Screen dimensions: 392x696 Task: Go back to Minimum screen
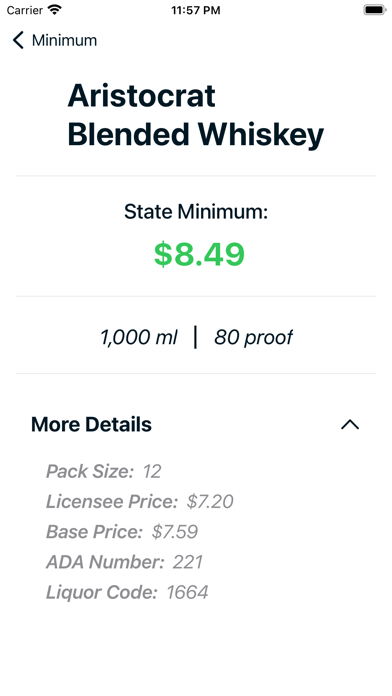click(55, 40)
